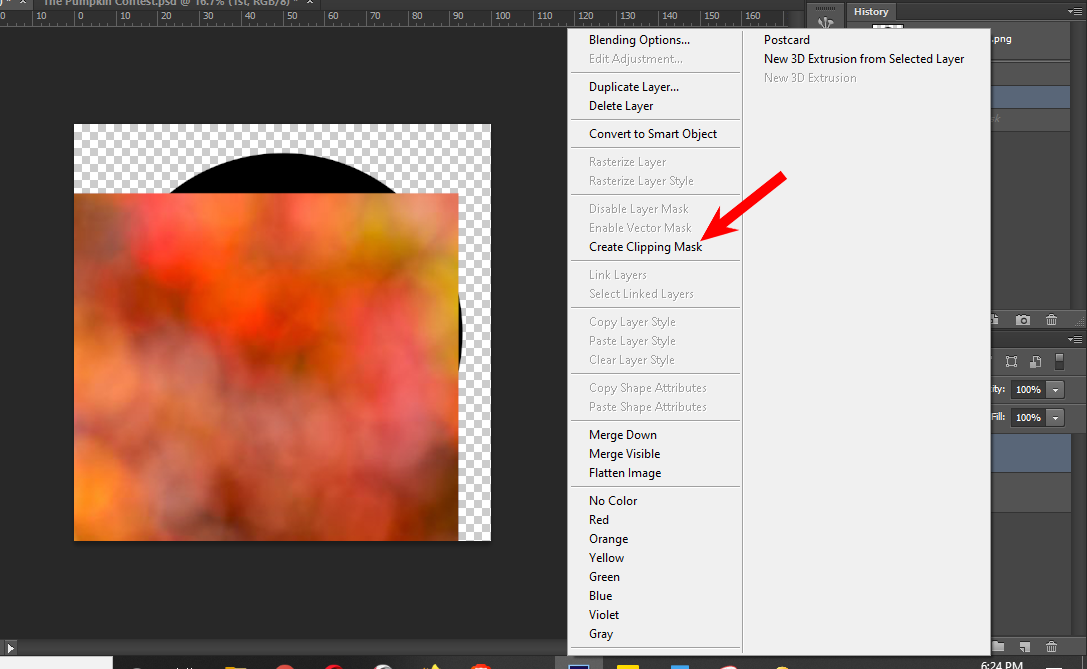
Task: Click the blurred orange image on canvas
Action: [x=266, y=367]
